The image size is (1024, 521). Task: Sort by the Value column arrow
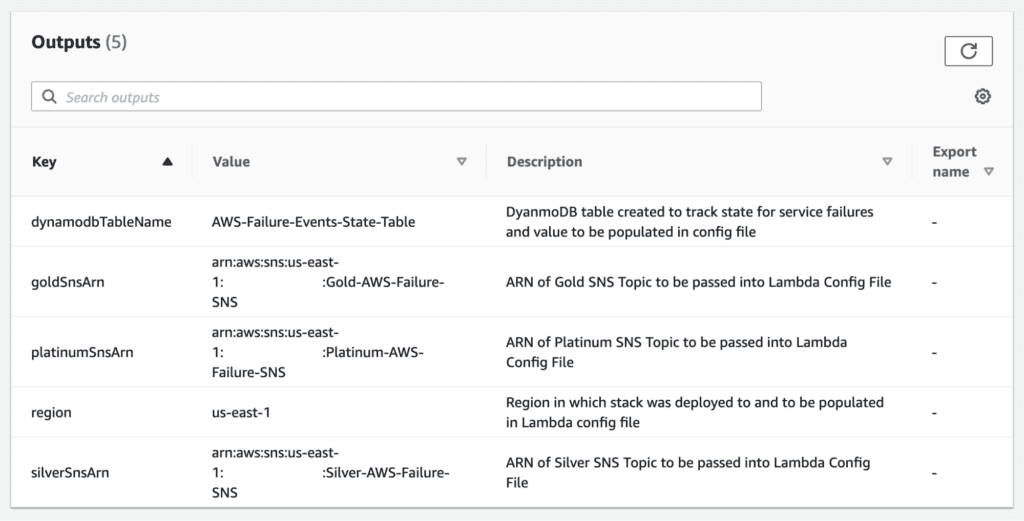(x=461, y=162)
